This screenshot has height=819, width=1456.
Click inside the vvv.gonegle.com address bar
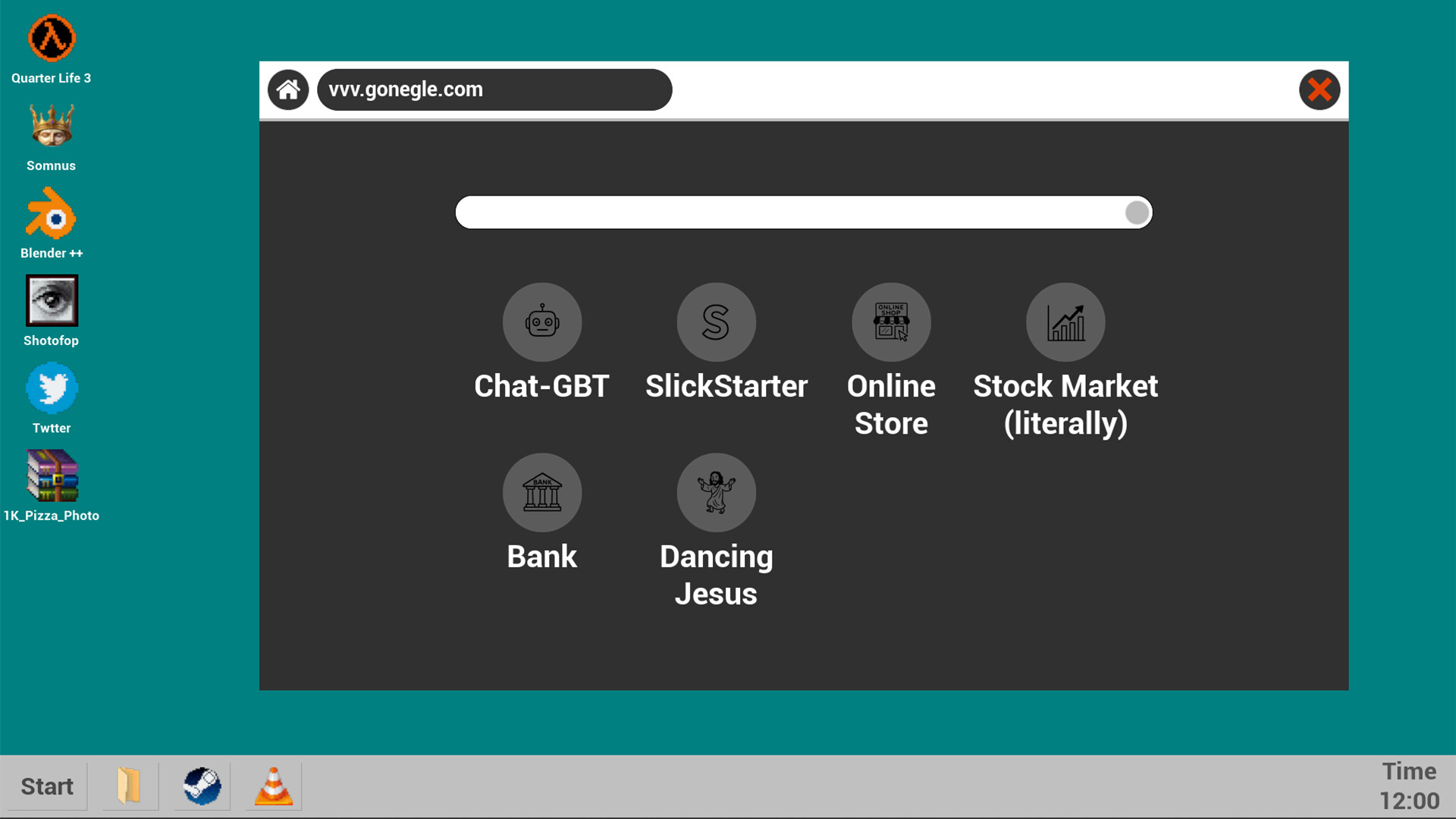click(x=494, y=89)
